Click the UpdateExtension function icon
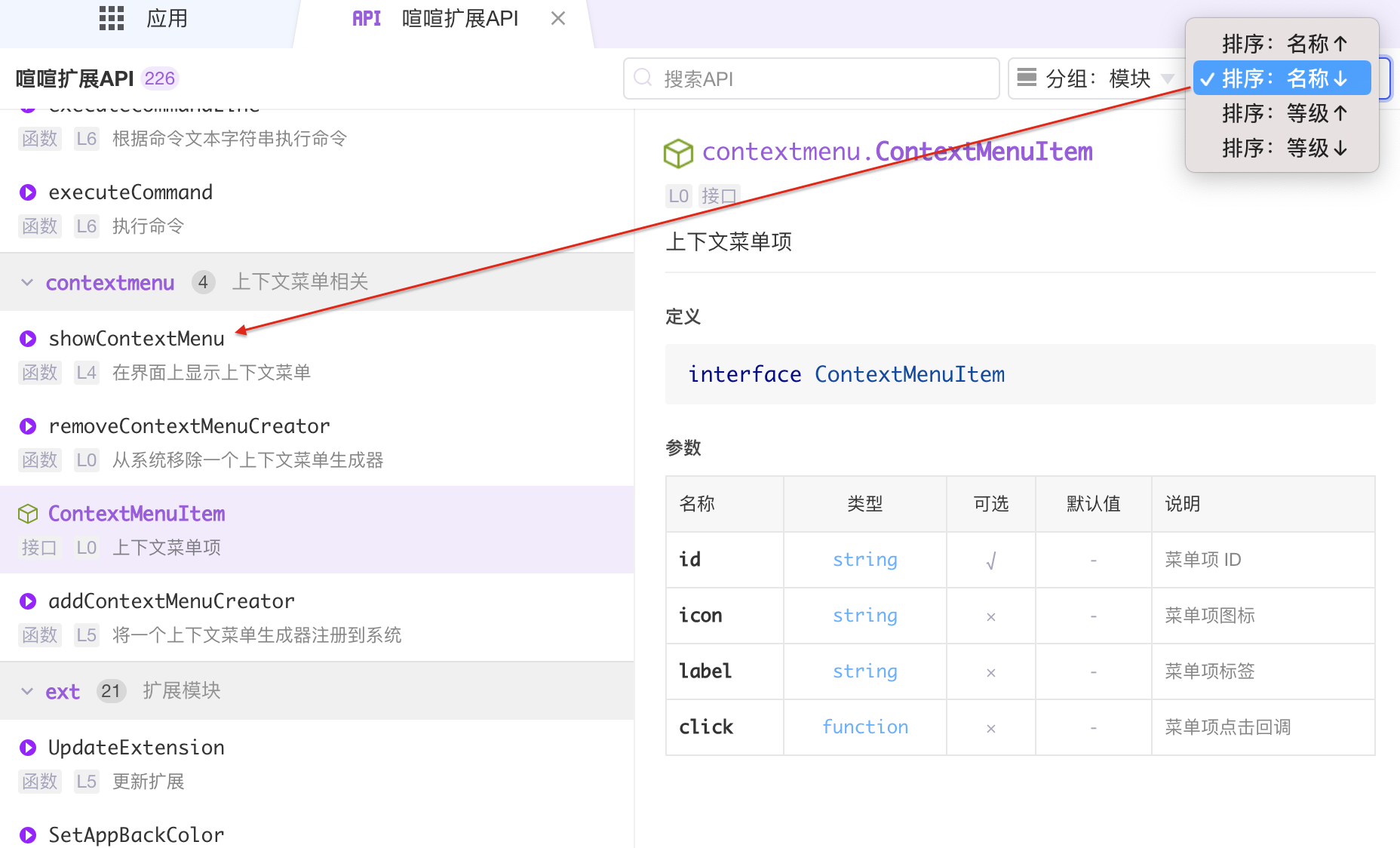1400x848 pixels. (x=28, y=748)
